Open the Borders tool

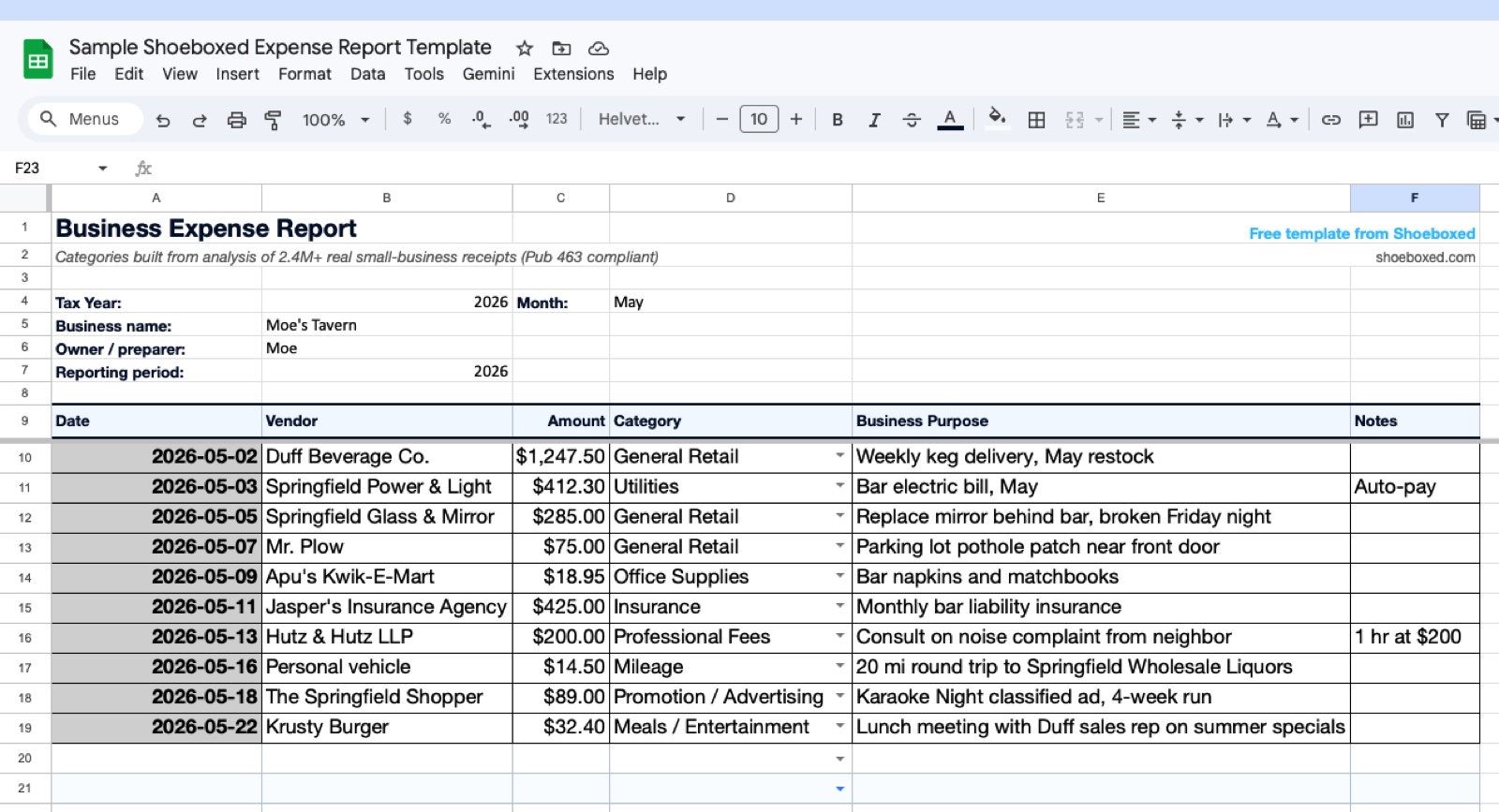coord(1036,120)
